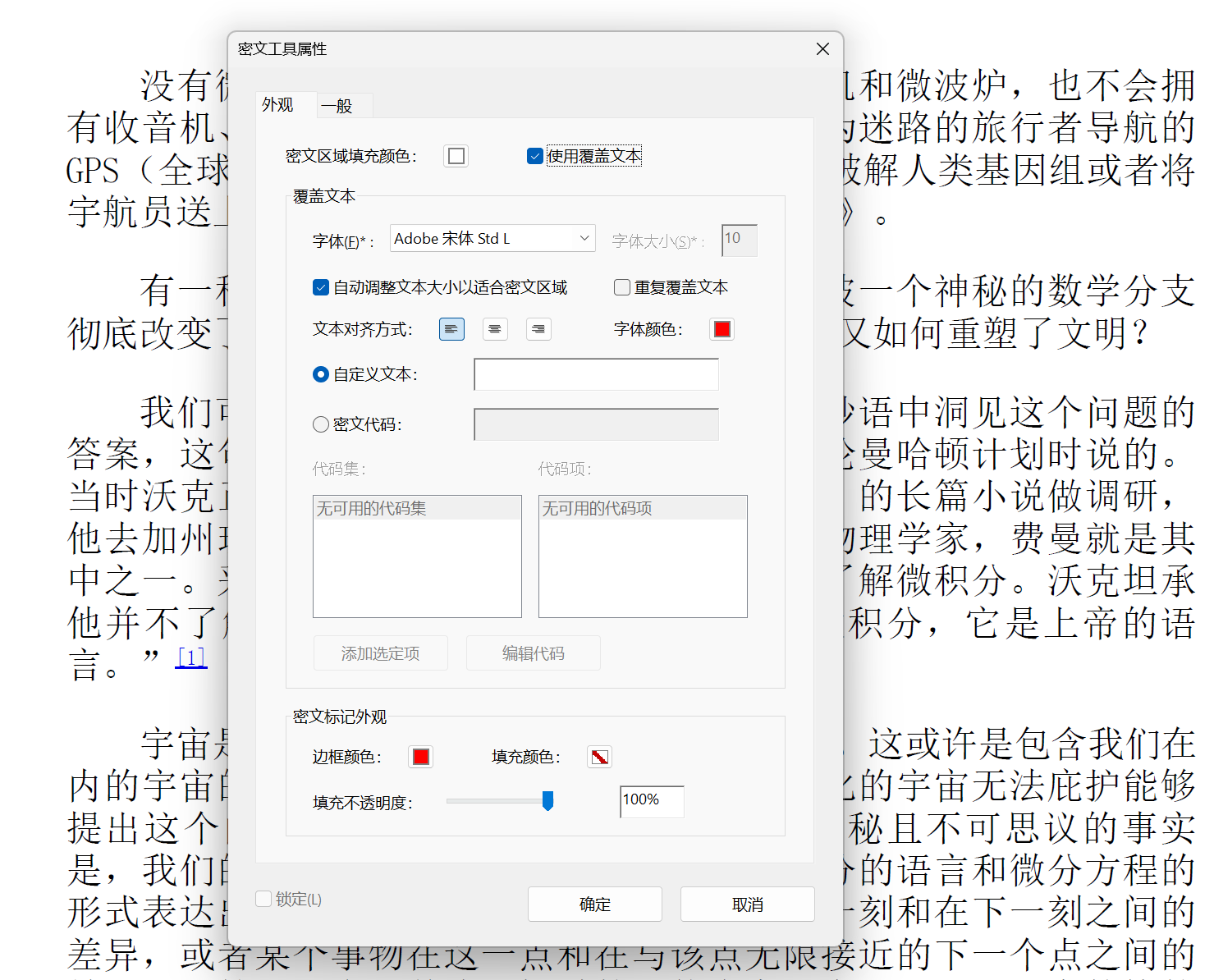1214x980 pixels.
Task: Disable the 使用覆盖文本 checkbox
Action: click(535, 155)
